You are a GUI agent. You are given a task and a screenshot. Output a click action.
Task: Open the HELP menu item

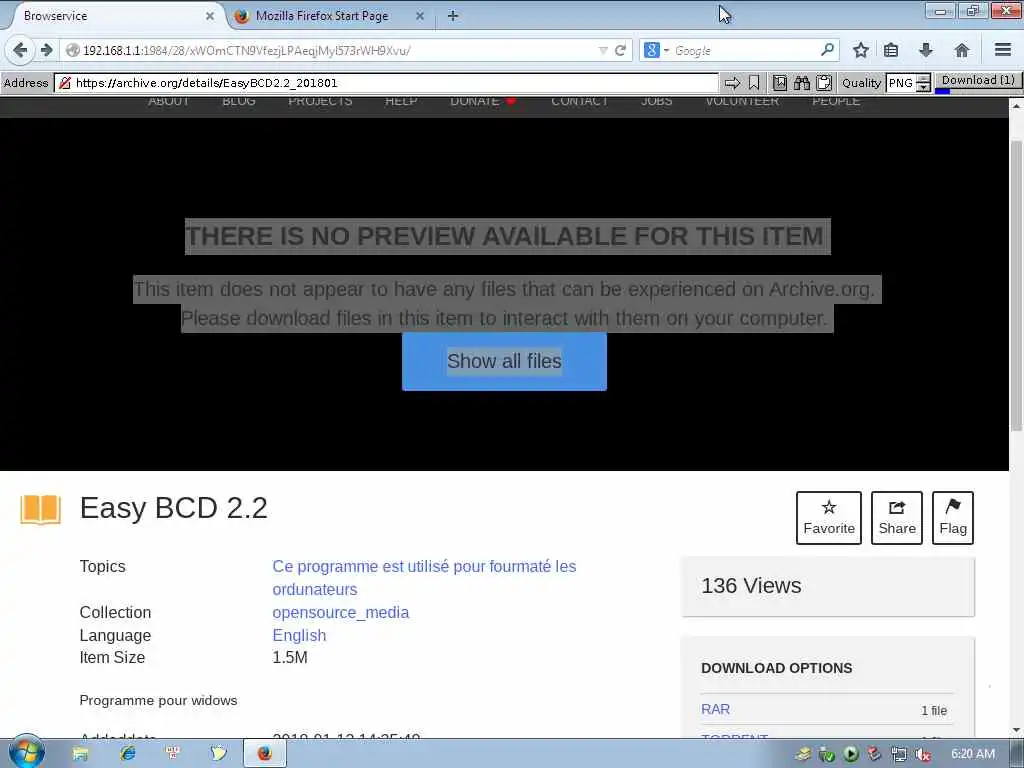click(x=401, y=101)
